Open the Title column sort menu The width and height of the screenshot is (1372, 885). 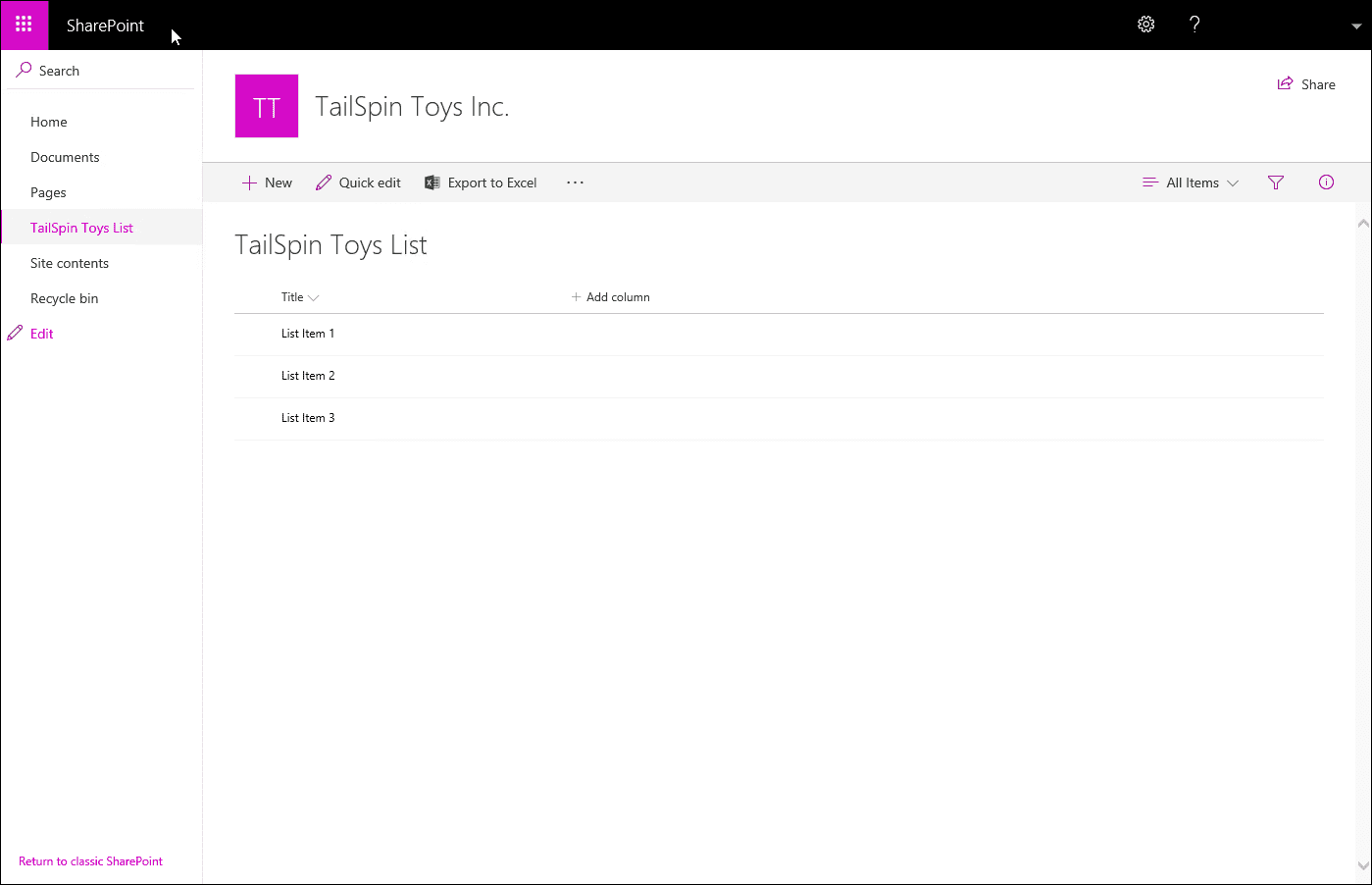[x=299, y=296]
